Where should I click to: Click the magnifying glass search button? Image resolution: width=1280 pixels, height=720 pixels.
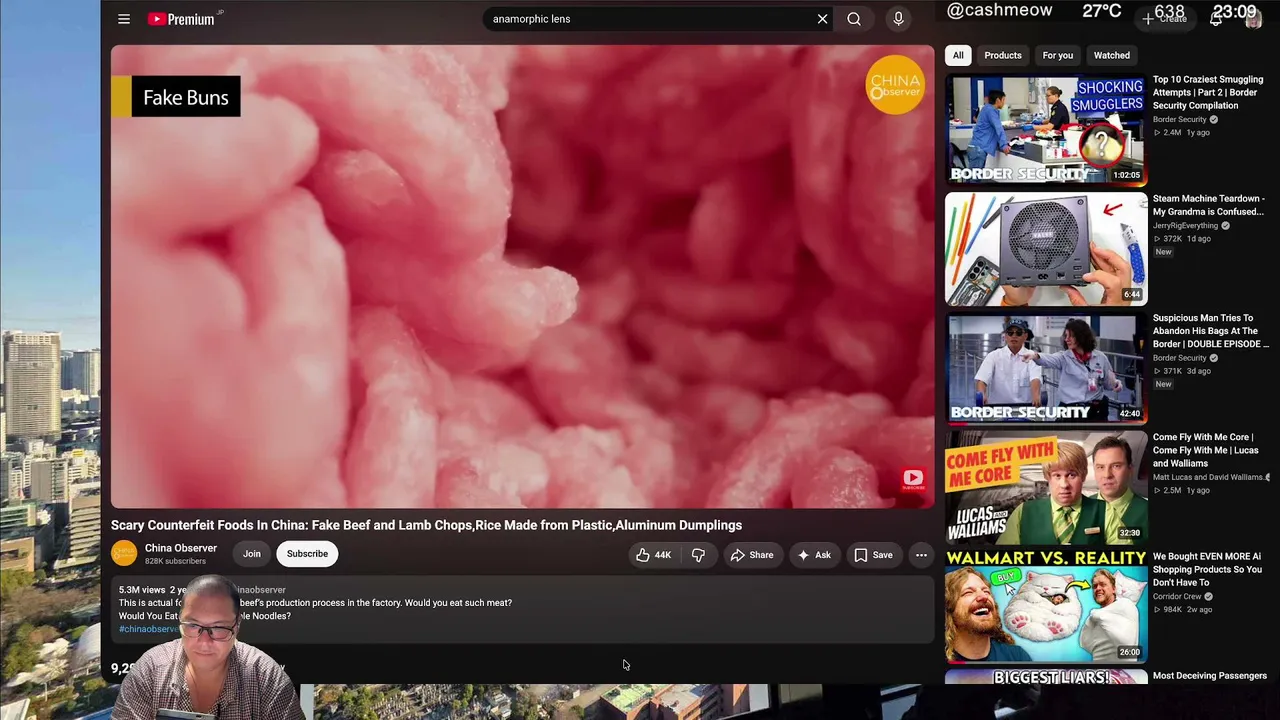point(854,19)
